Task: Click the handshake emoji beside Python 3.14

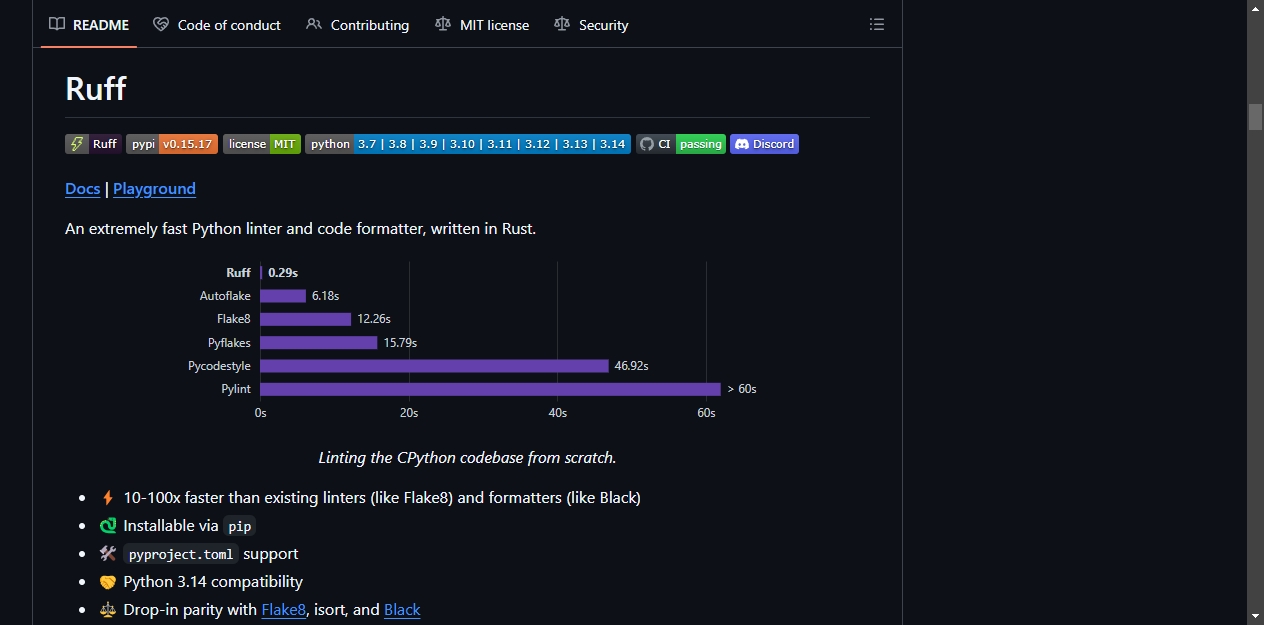Action: [x=108, y=581]
